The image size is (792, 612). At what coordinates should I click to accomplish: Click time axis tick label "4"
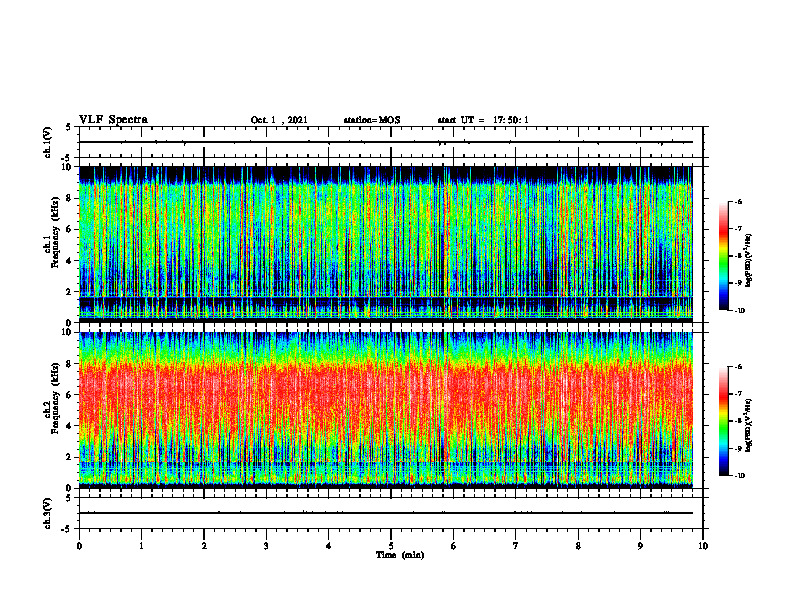[329, 546]
